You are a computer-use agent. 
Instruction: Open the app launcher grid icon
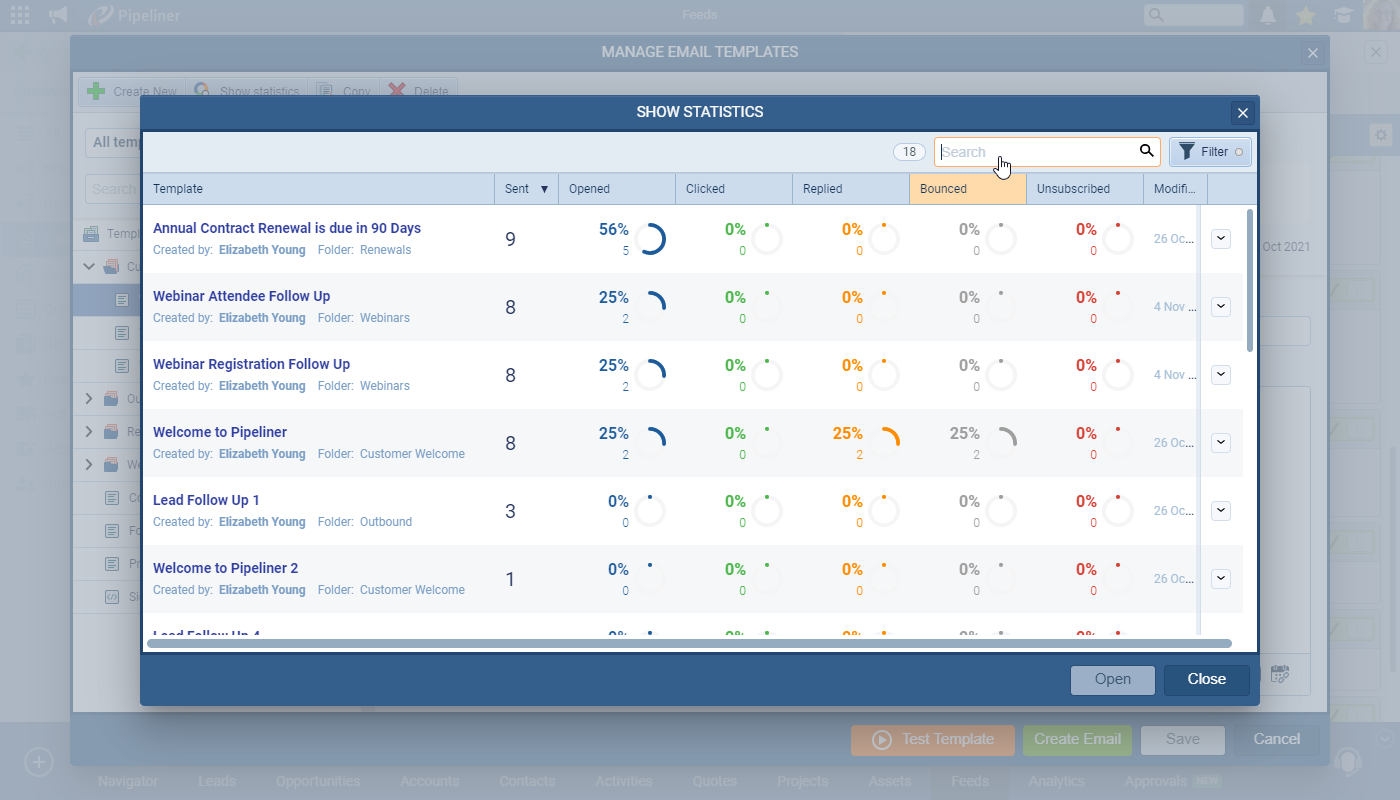[x=19, y=14]
